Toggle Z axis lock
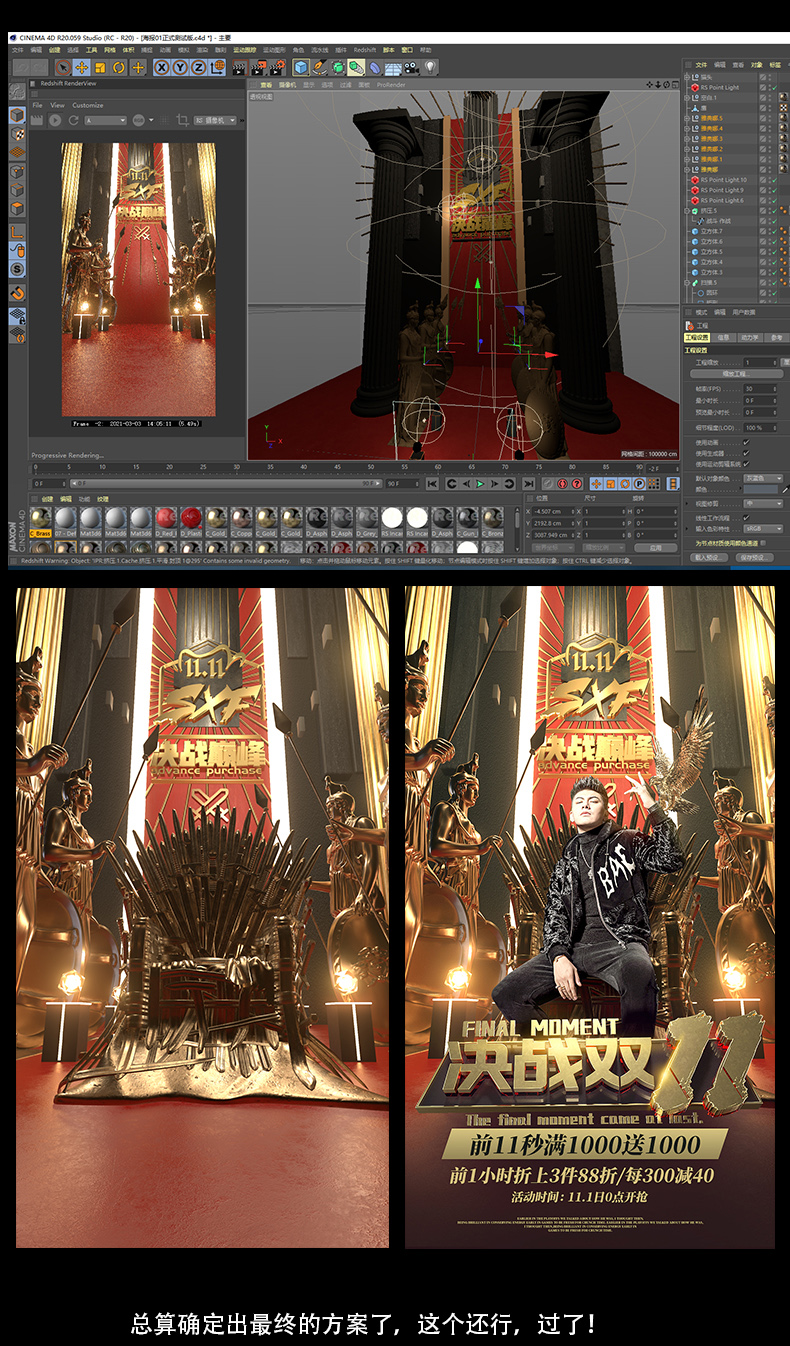 (x=198, y=68)
